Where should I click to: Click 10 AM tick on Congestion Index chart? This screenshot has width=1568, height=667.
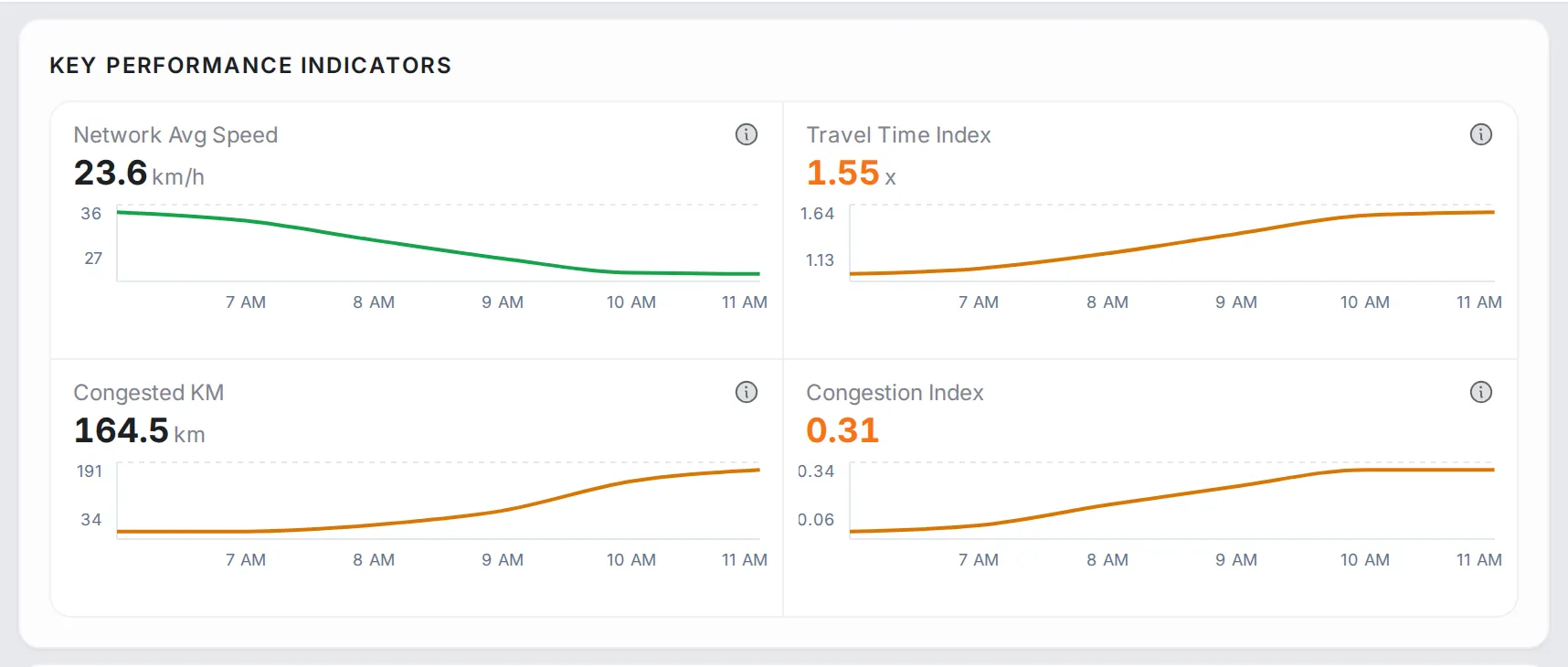[1365, 560]
